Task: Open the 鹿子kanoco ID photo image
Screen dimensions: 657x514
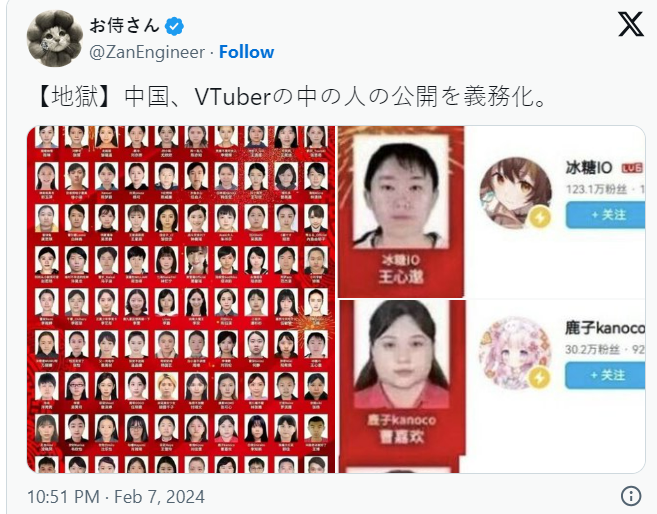Action: pyautogui.click(x=402, y=377)
